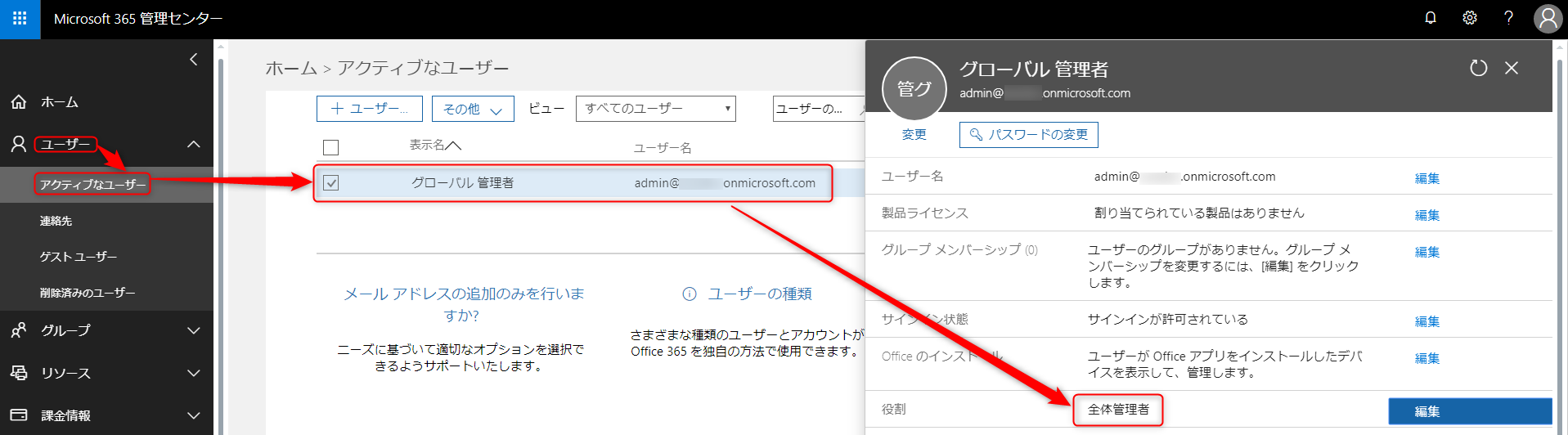Open メール アドレスの追加のみを行いますか link
Image resolution: width=1568 pixels, height=435 pixels.
click(x=464, y=304)
